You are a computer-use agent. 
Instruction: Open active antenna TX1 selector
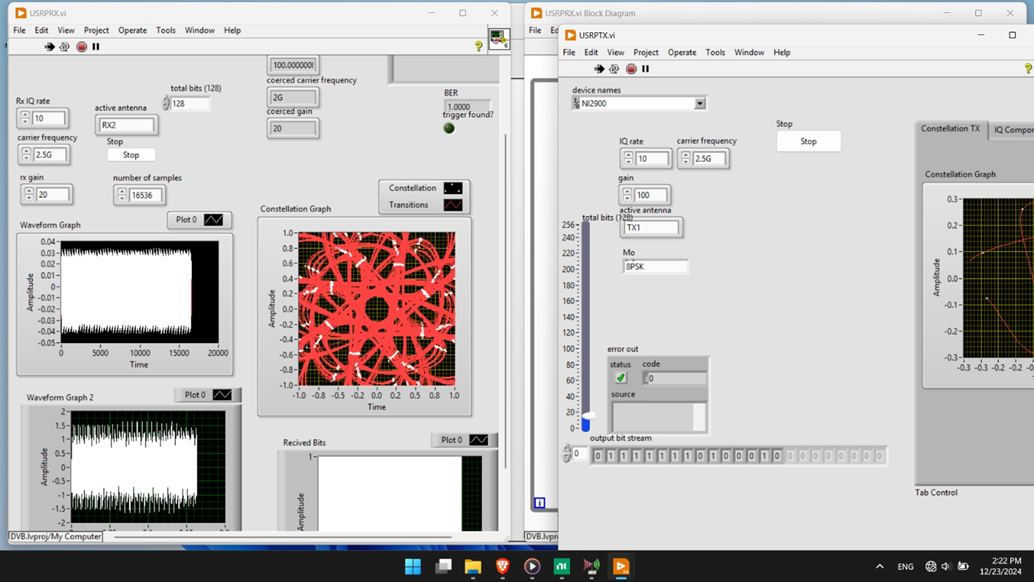pyautogui.click(x=652, y=227)
